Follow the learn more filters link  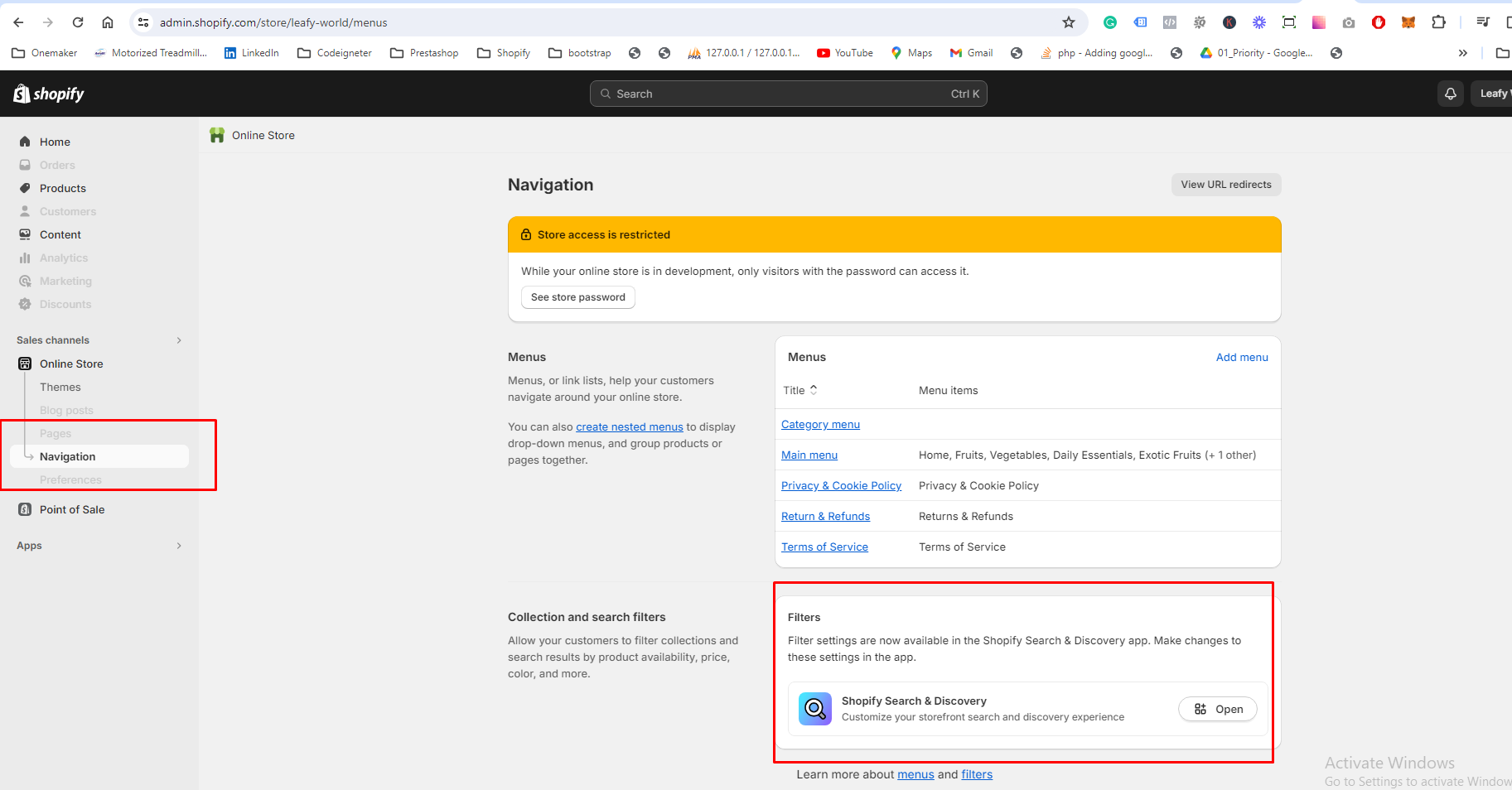(977, 775)
